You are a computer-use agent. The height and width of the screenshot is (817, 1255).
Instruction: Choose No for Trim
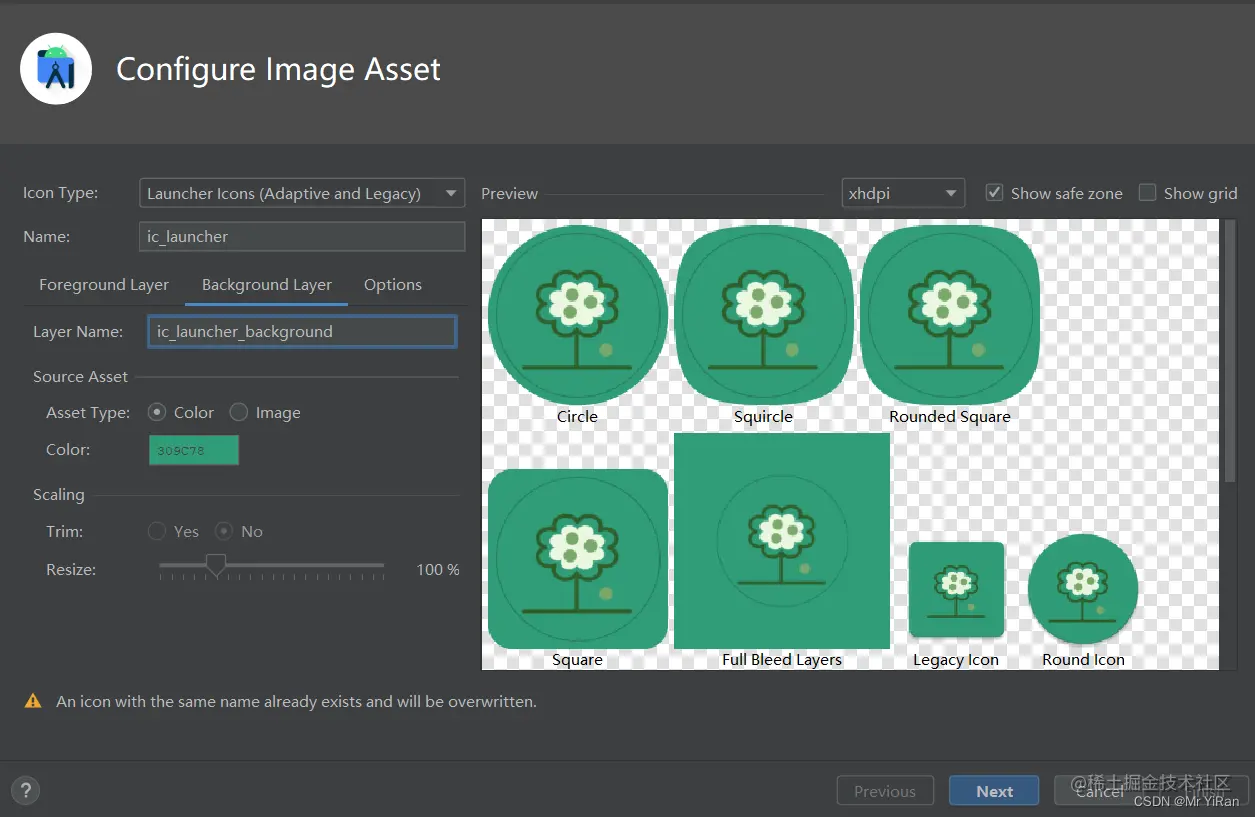(x=224, y=531)
